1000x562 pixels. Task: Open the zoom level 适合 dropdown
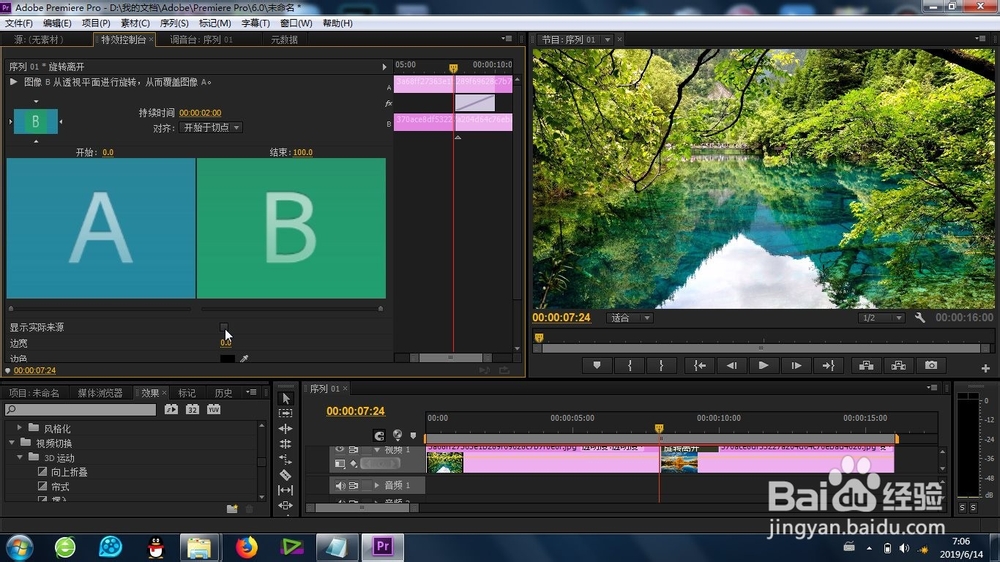630,318
